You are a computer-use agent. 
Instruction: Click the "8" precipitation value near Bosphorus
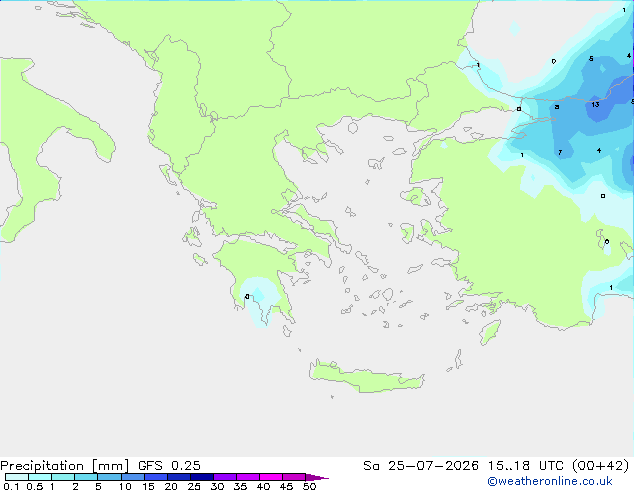click(x=557, y=107)
